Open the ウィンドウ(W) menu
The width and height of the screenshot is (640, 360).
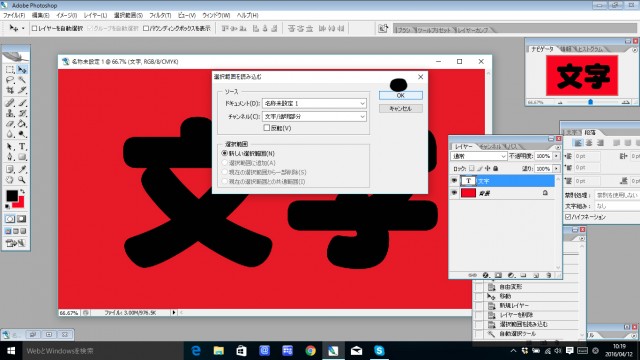[x=216, y=15]
